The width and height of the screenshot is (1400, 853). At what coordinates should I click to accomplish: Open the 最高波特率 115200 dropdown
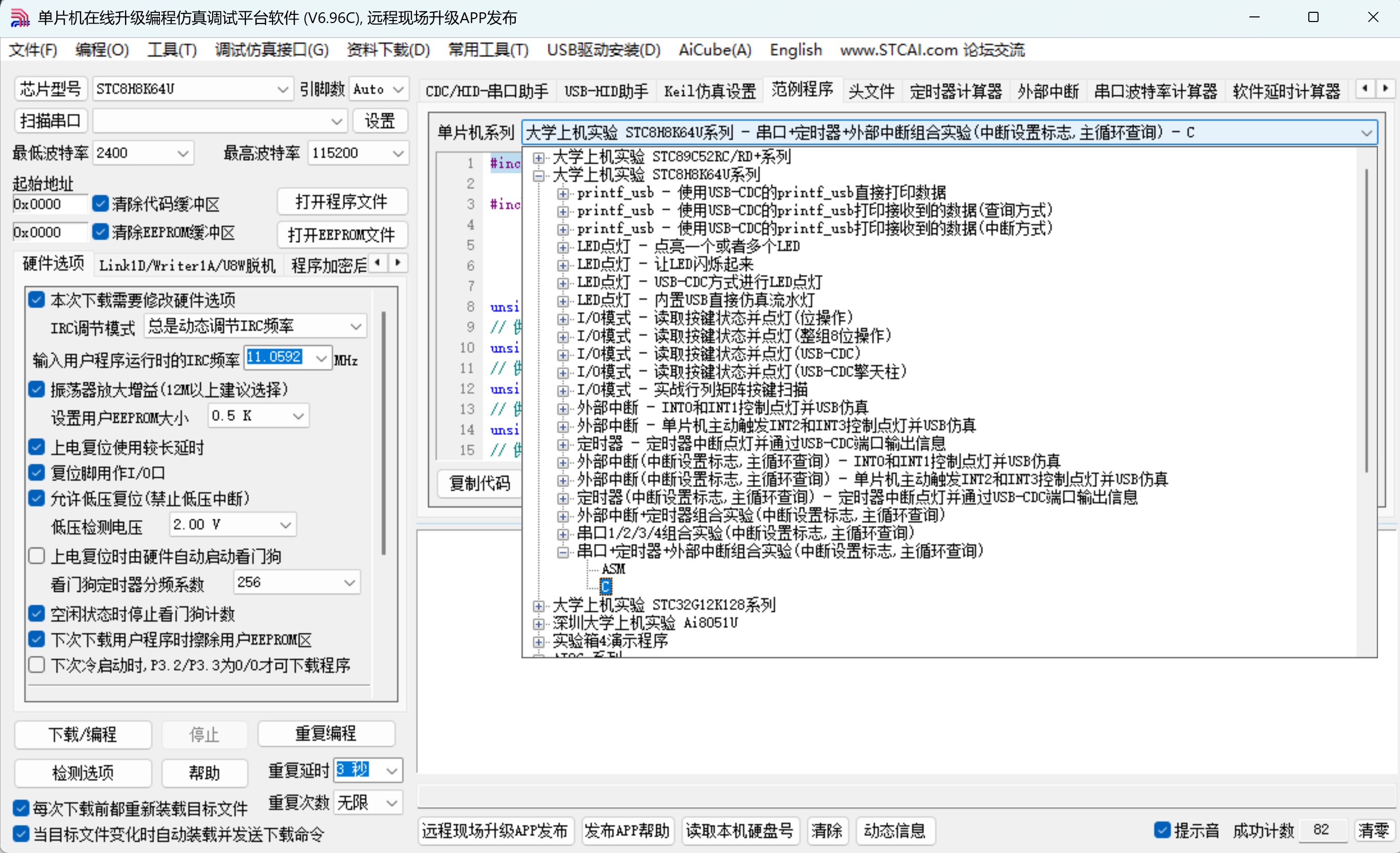(398, 153)
